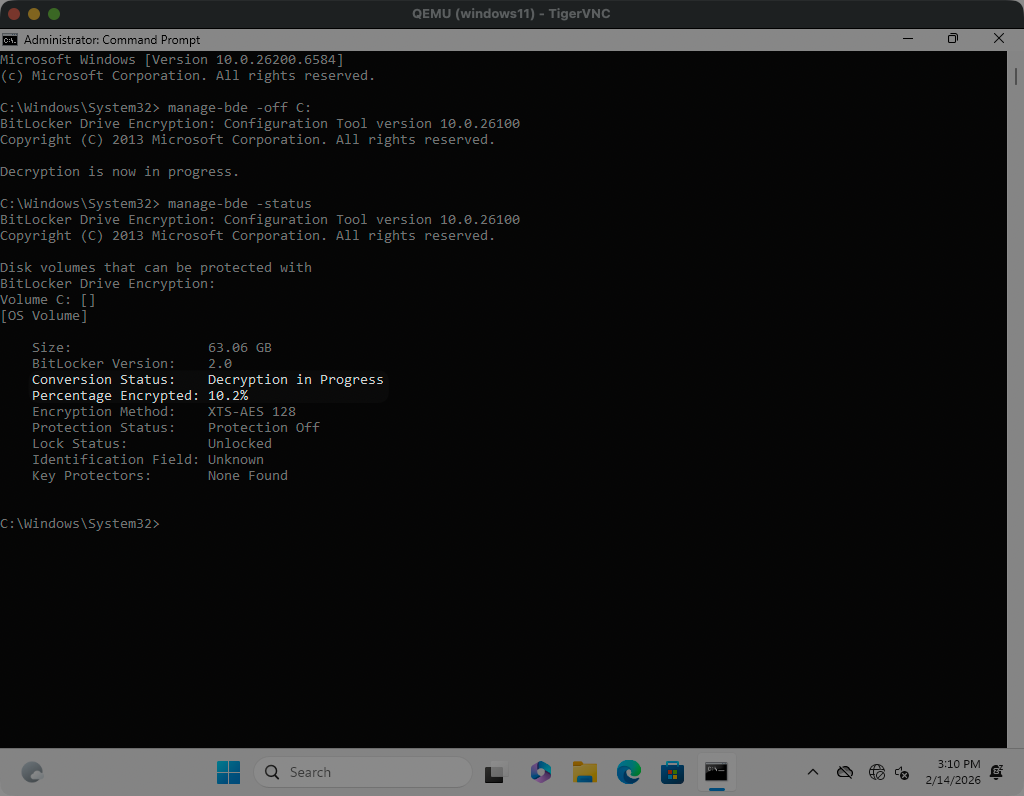Screen dimensions: 1024x796
Task: Minimize the Command Prompt window
Action: (907, 39)
